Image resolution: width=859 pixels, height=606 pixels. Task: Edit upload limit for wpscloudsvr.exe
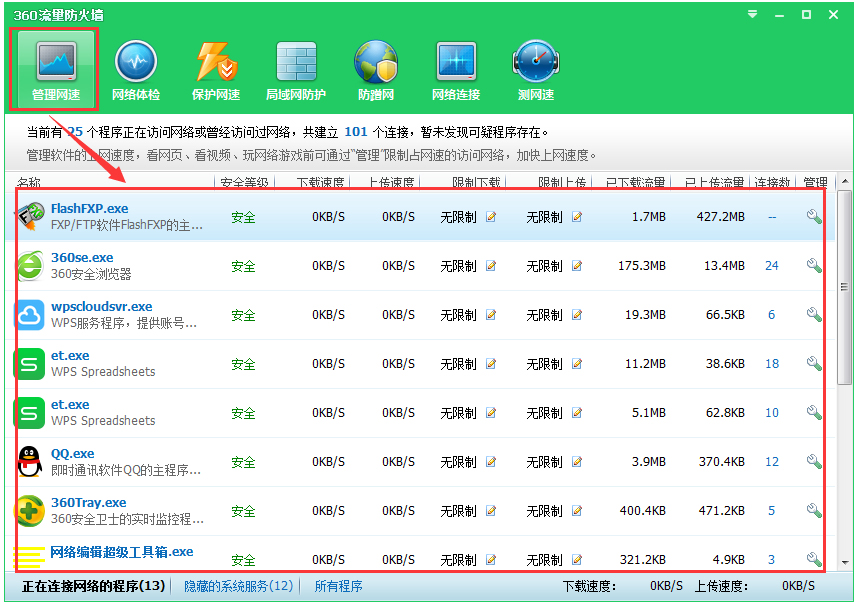click(577, 315)
